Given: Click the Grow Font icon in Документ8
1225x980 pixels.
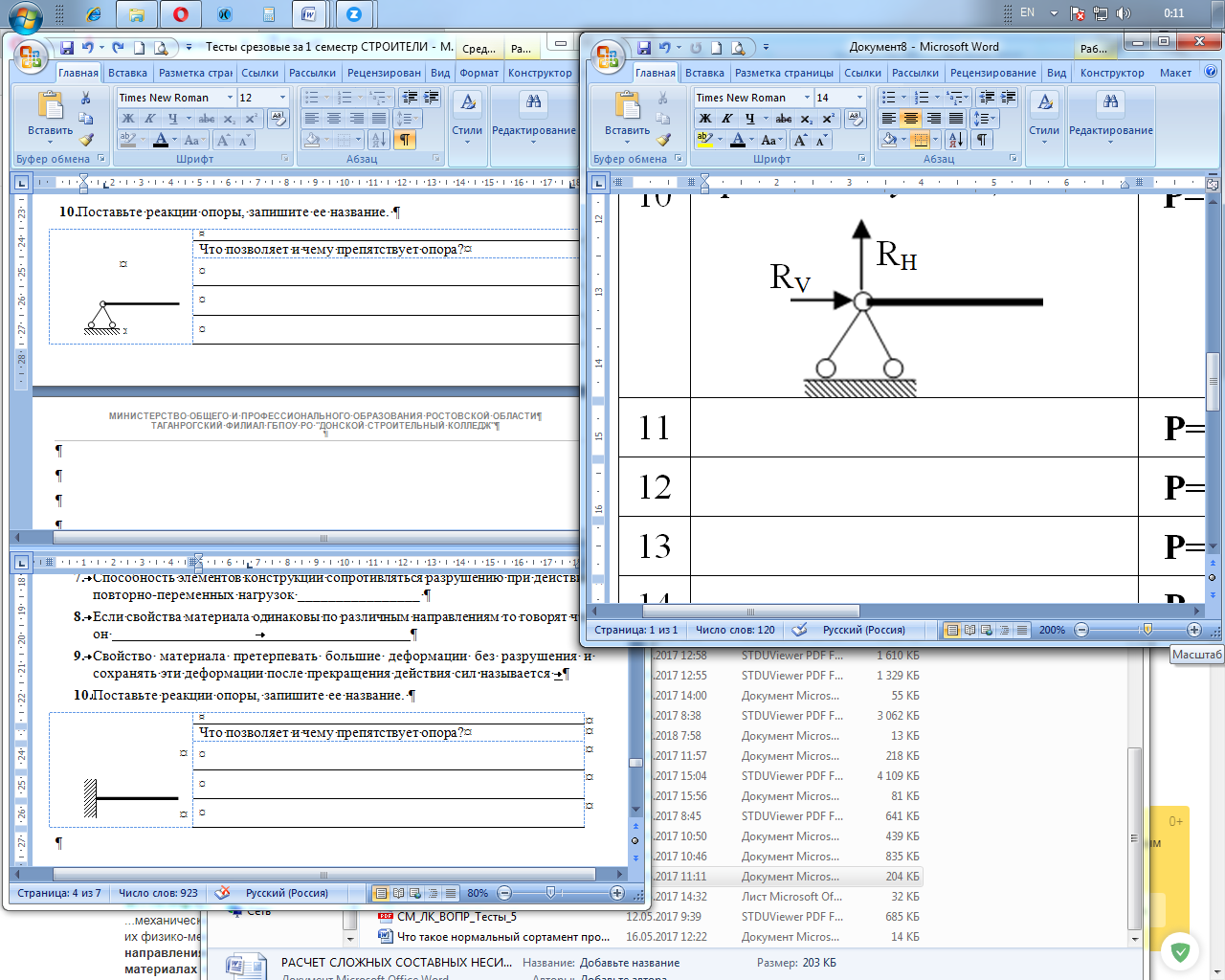Looking at the screenshot, I should point(801,140).
